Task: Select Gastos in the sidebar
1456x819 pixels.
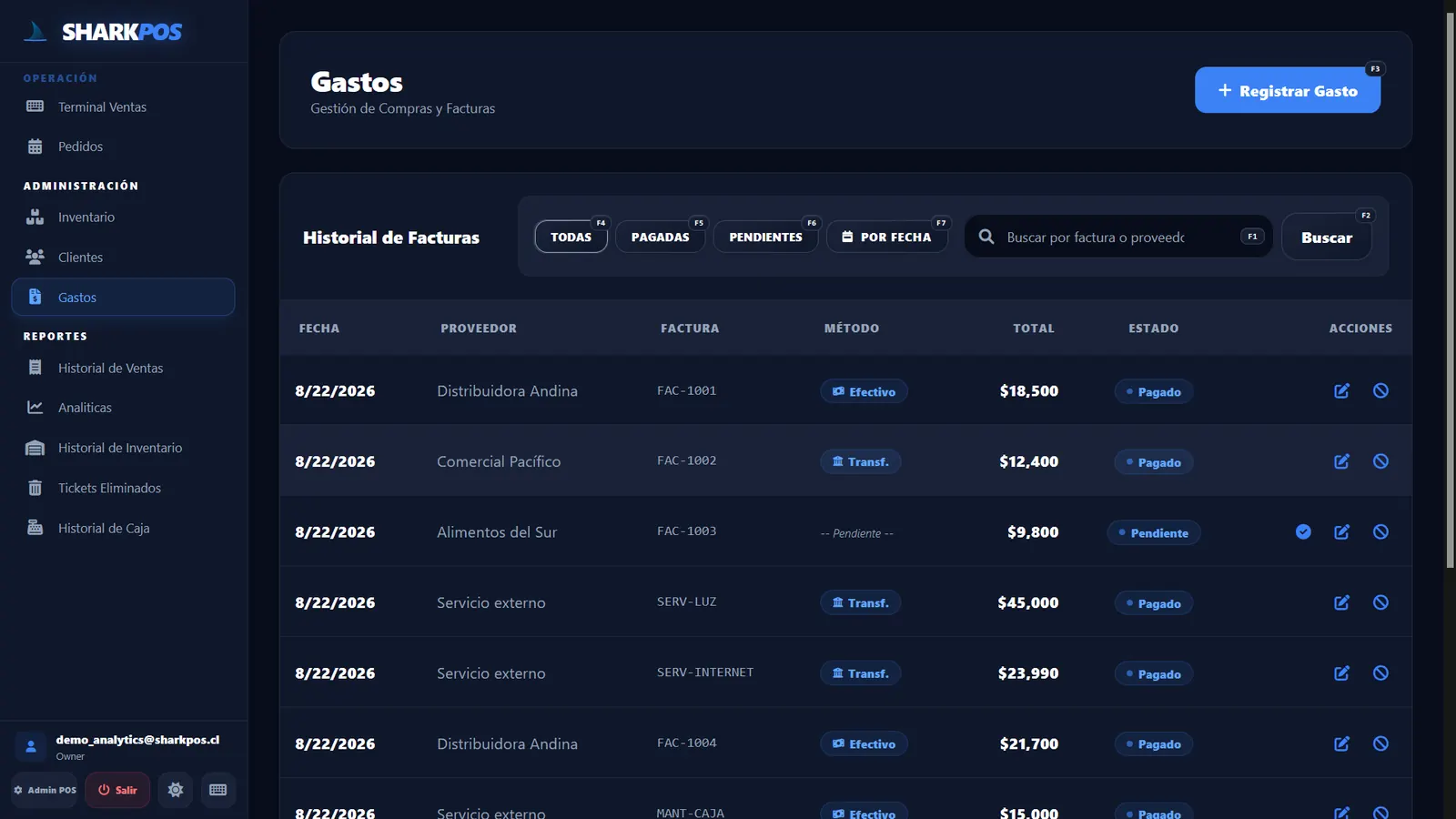Action: 123,297
